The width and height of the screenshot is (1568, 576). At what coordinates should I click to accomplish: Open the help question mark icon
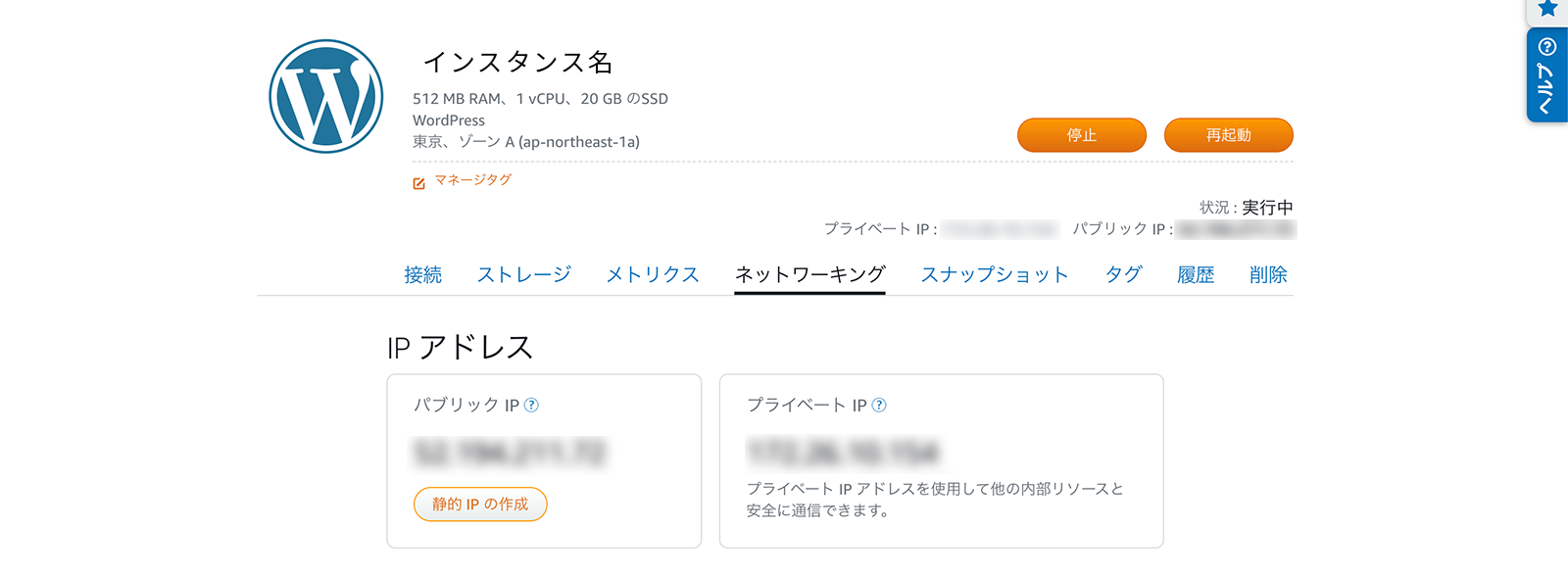pos(1547,47)
